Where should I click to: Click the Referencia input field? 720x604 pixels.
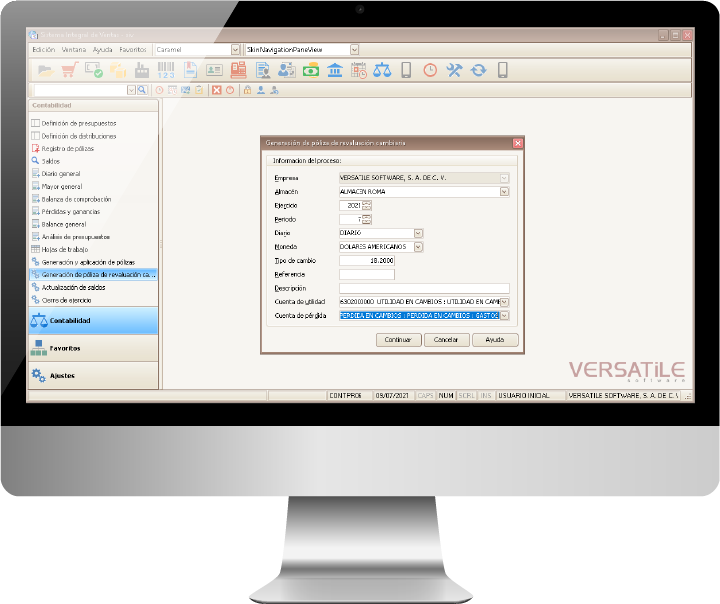(x=366, y=275)
